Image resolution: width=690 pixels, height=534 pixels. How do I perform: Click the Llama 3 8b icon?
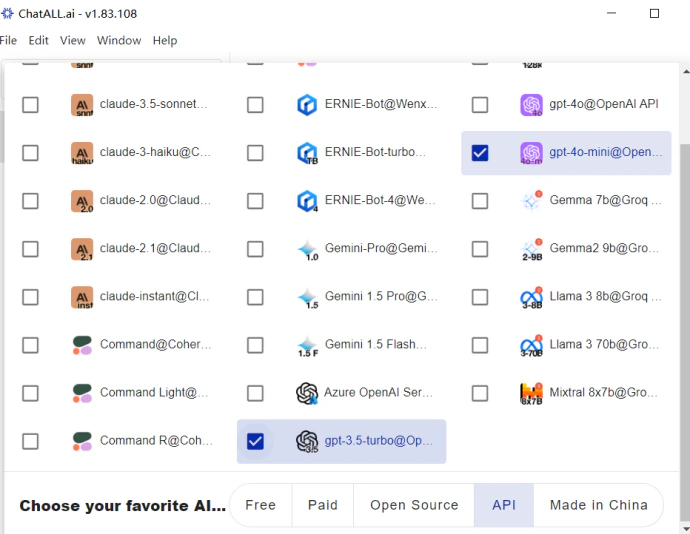tap(532, 298)
